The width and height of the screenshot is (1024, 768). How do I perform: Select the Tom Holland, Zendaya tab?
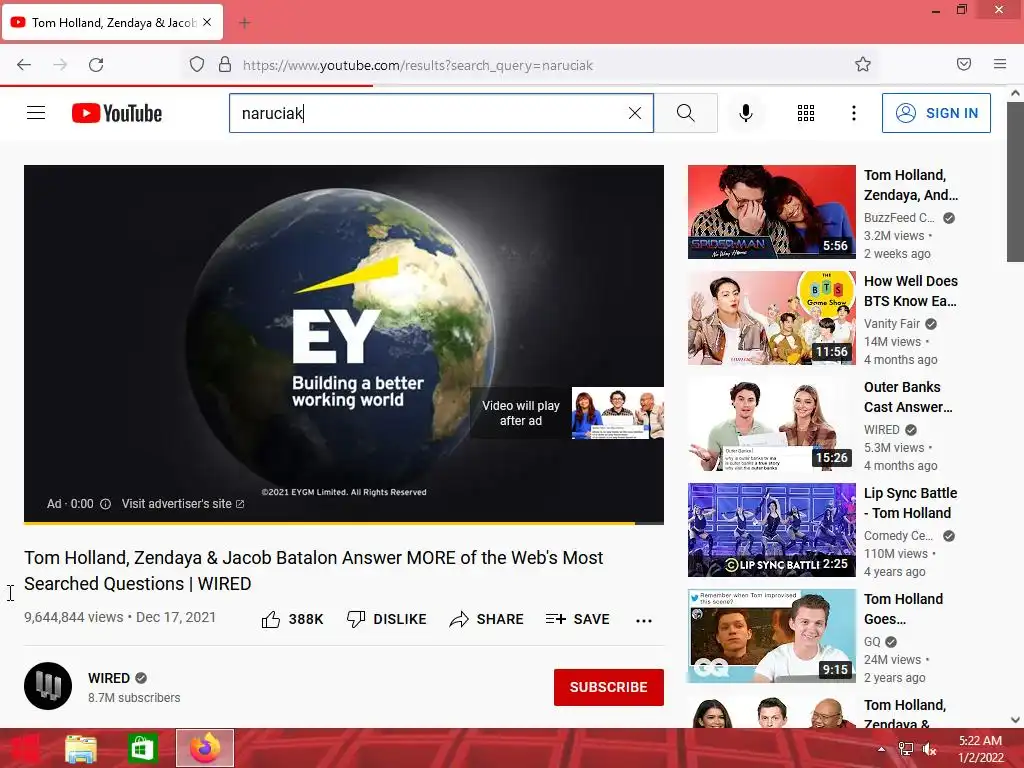tap(112, 22)
